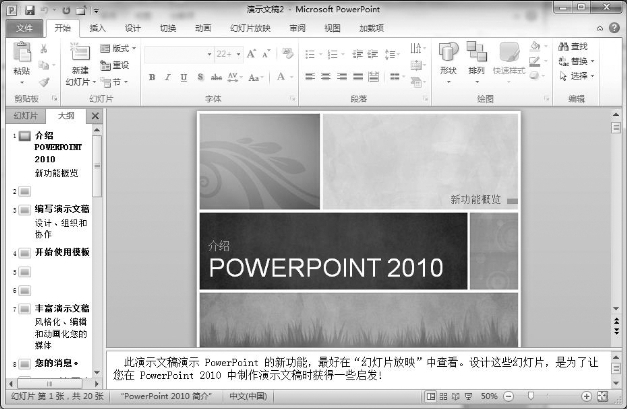The width and height of the screenshot is (627, 409).
Task: Toggle Center text alignment
Action: (x=326, y=76)
